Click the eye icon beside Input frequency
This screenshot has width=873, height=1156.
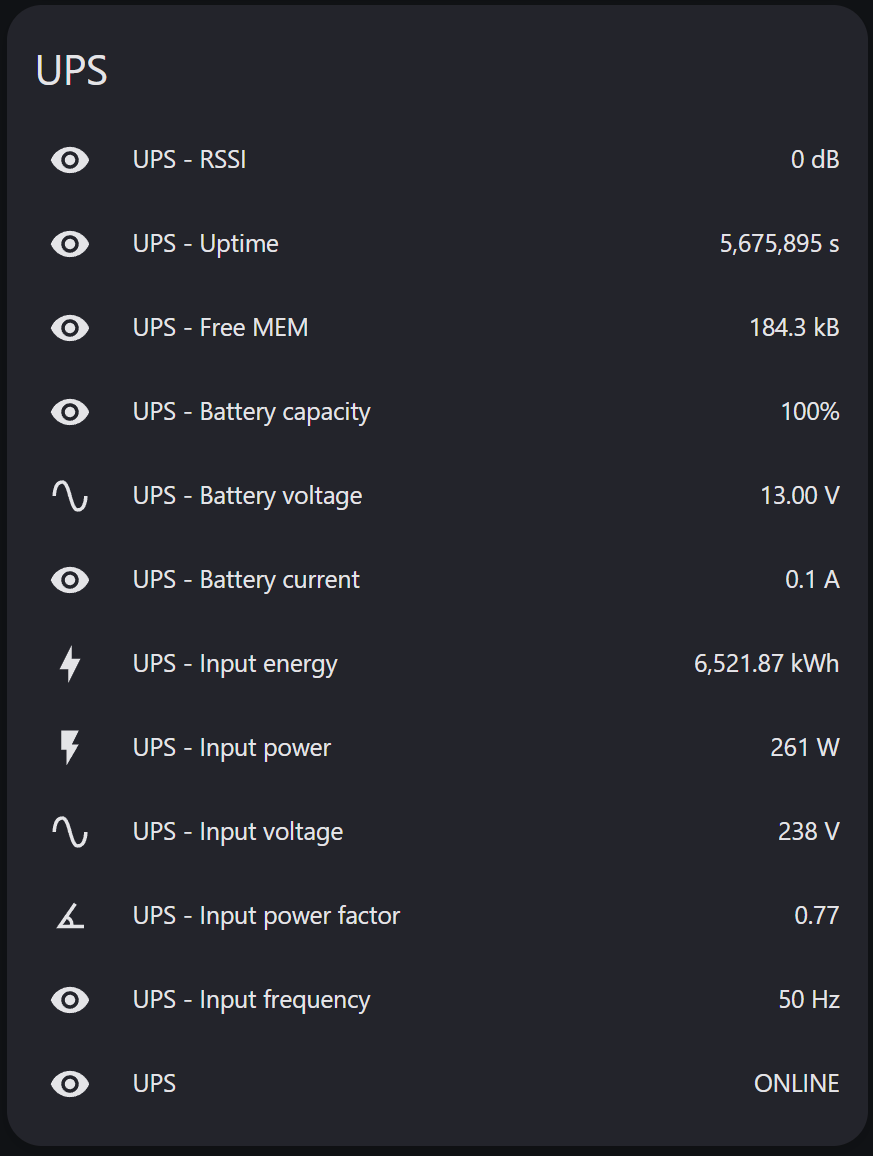70,1000
